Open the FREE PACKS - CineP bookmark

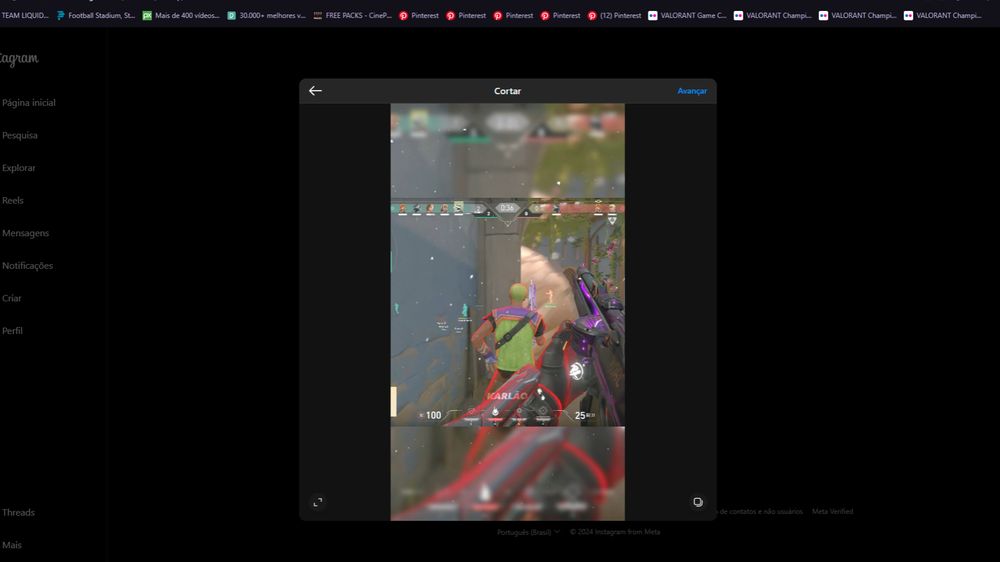click(352, 15)
